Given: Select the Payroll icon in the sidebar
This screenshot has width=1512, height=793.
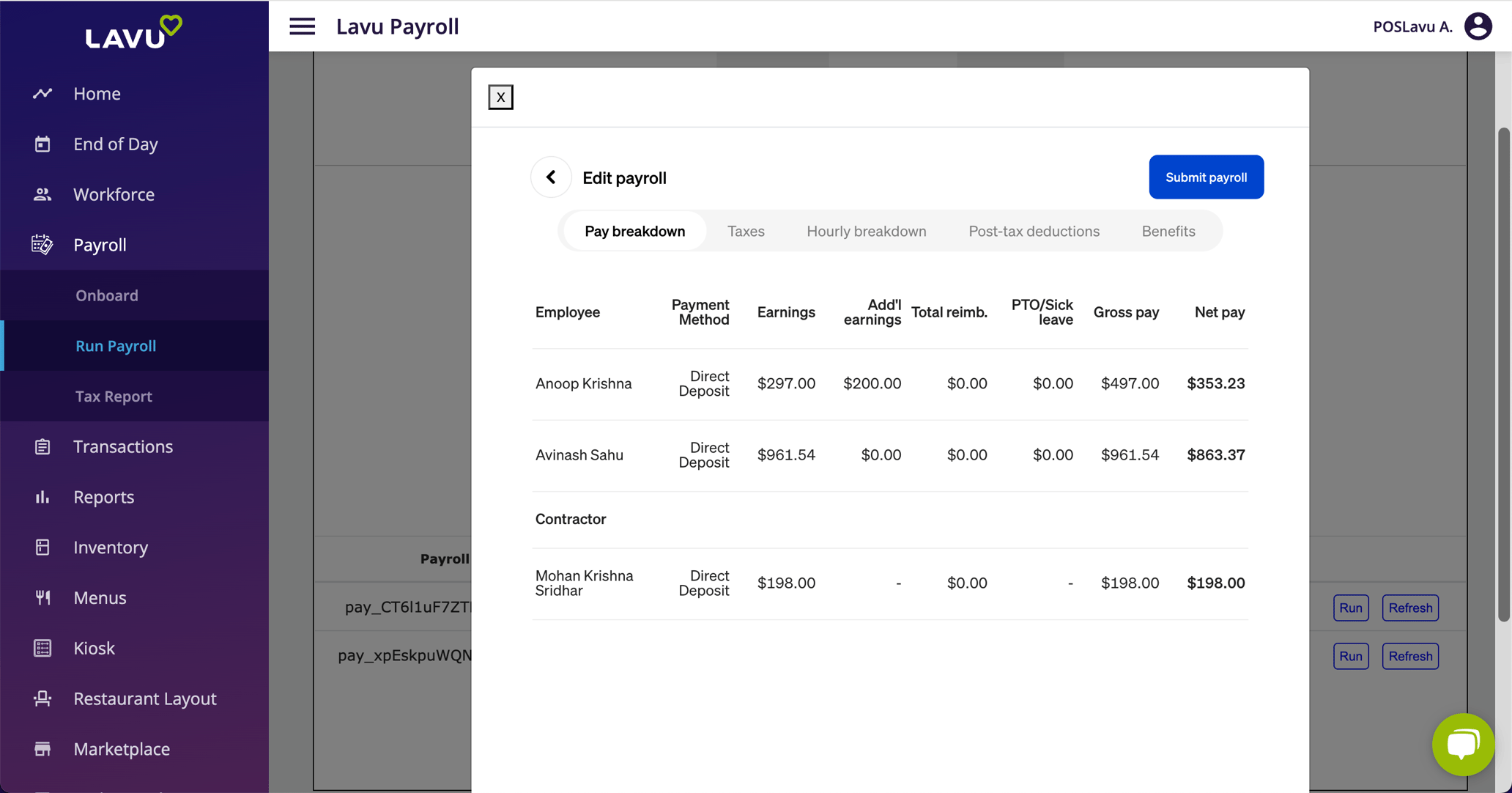Looking at the screenshot, I should (x=42, y=245).
